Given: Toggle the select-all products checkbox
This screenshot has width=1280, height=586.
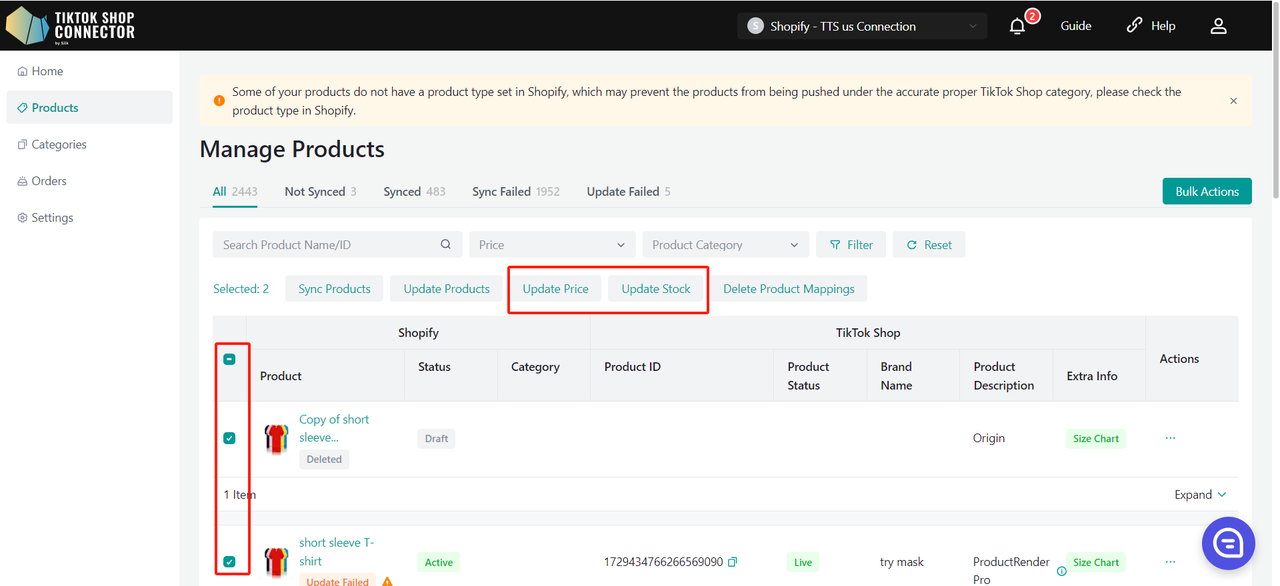Looking at the screenshot, I should pos(229,359).
